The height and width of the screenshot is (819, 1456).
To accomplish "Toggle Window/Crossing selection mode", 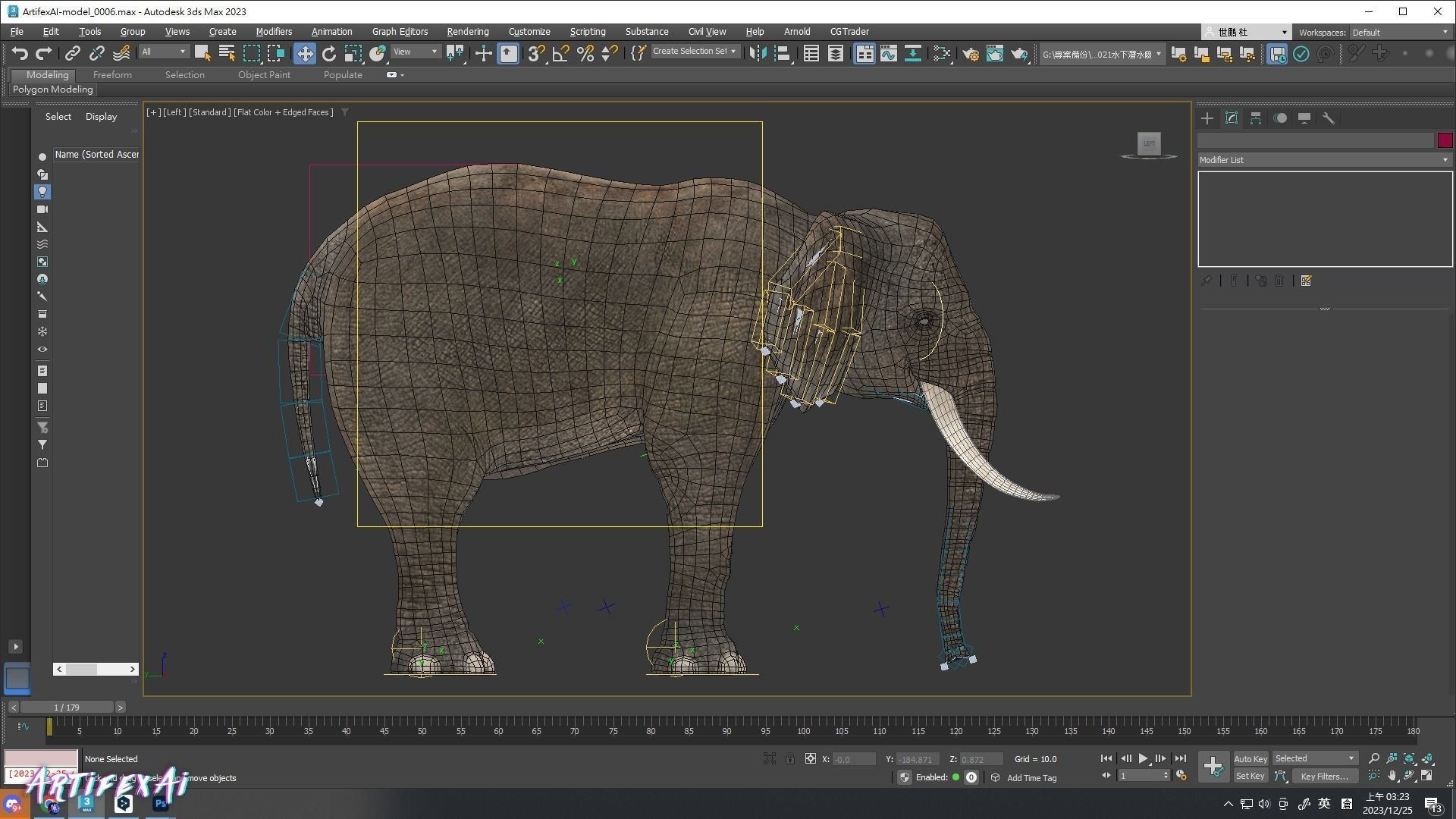I will pos(276,53).
